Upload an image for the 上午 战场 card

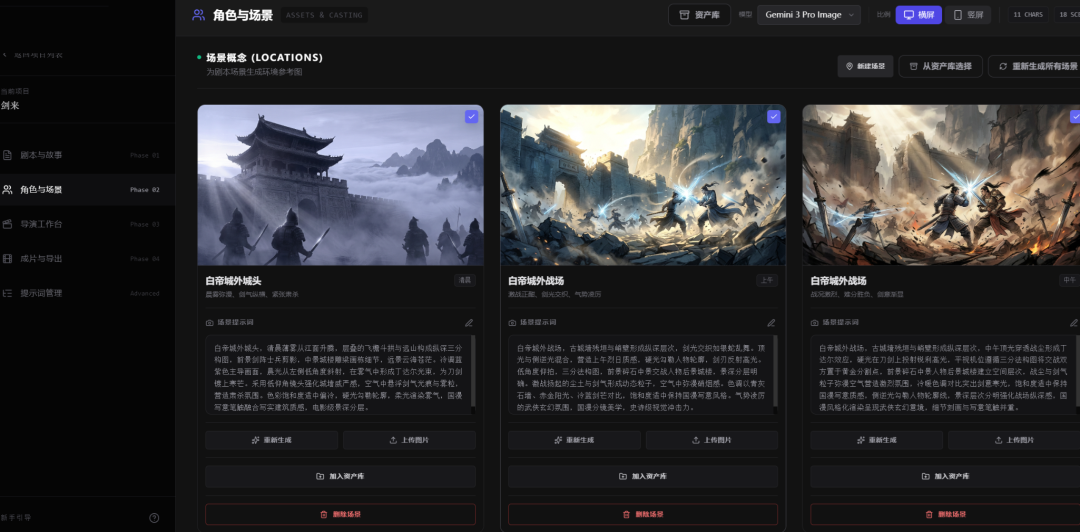(712, 440)
